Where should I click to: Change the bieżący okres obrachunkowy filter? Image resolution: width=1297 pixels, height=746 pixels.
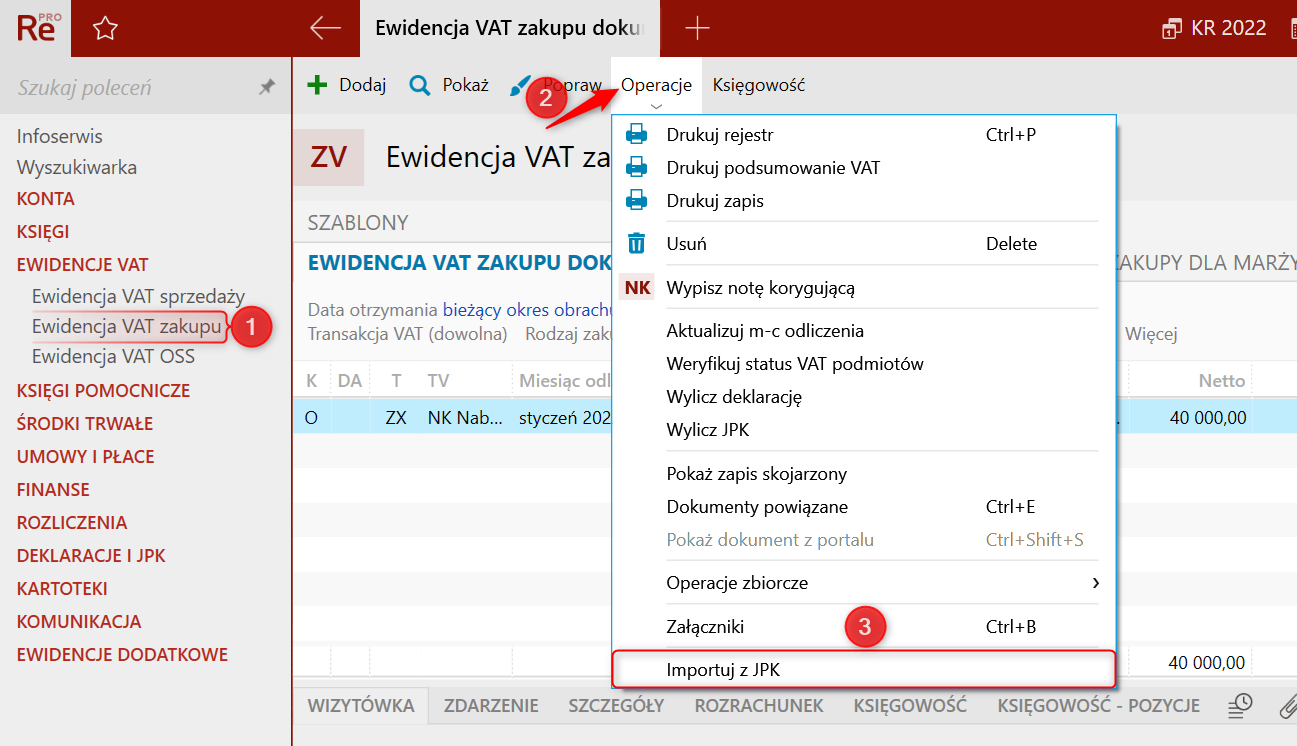tap(527, 309)
